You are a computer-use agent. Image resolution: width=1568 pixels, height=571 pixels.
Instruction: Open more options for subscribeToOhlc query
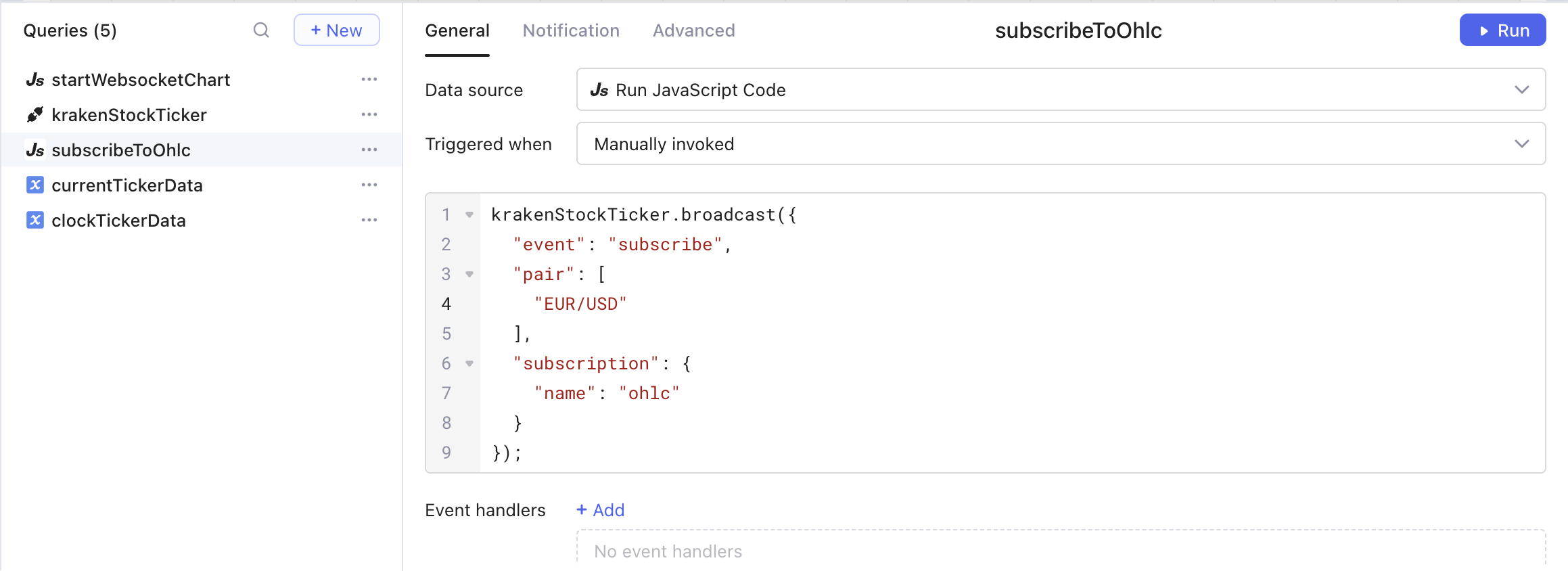(x=369, y=150)
